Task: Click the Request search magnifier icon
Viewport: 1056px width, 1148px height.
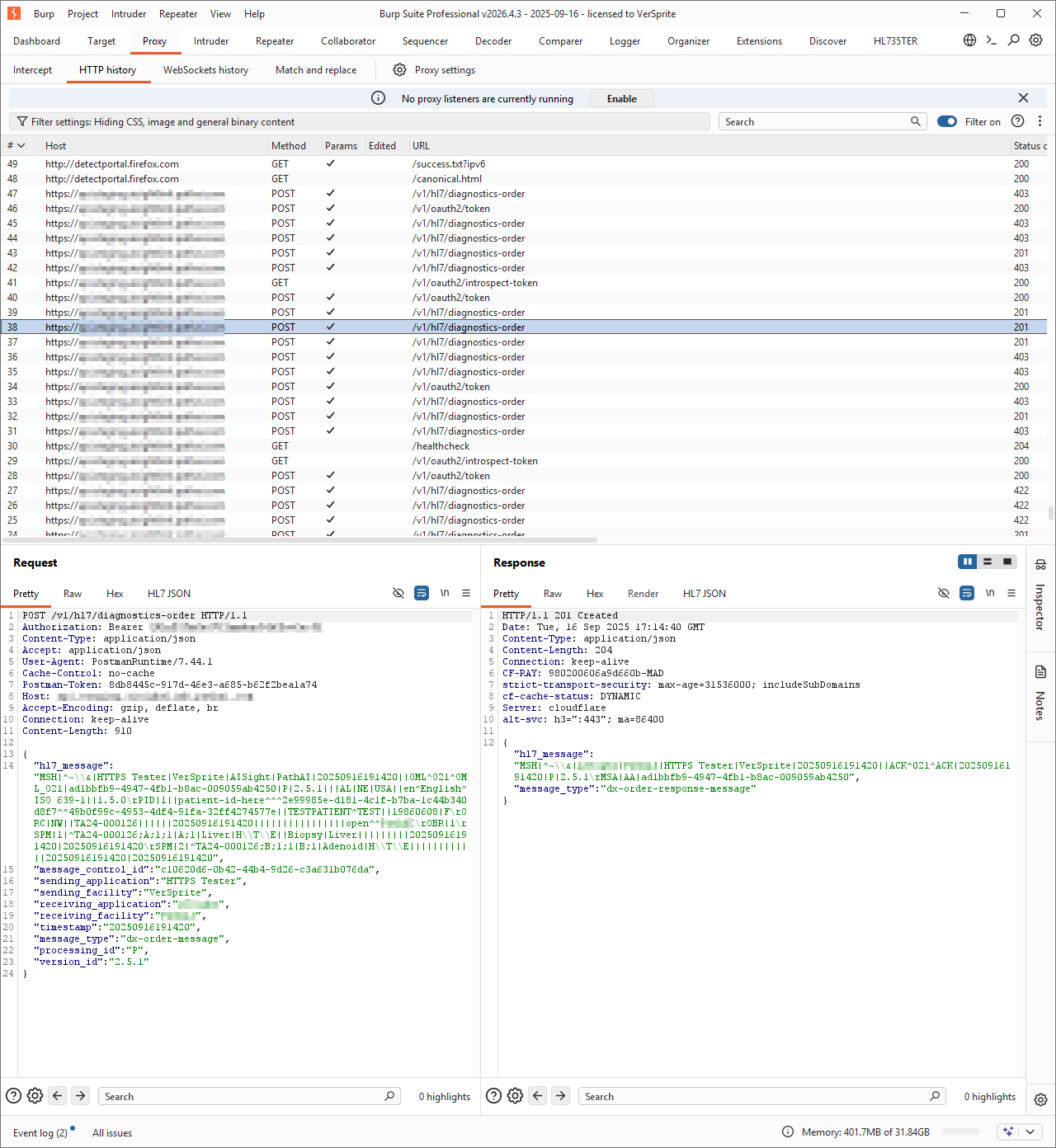Action: pos(389,1096)
